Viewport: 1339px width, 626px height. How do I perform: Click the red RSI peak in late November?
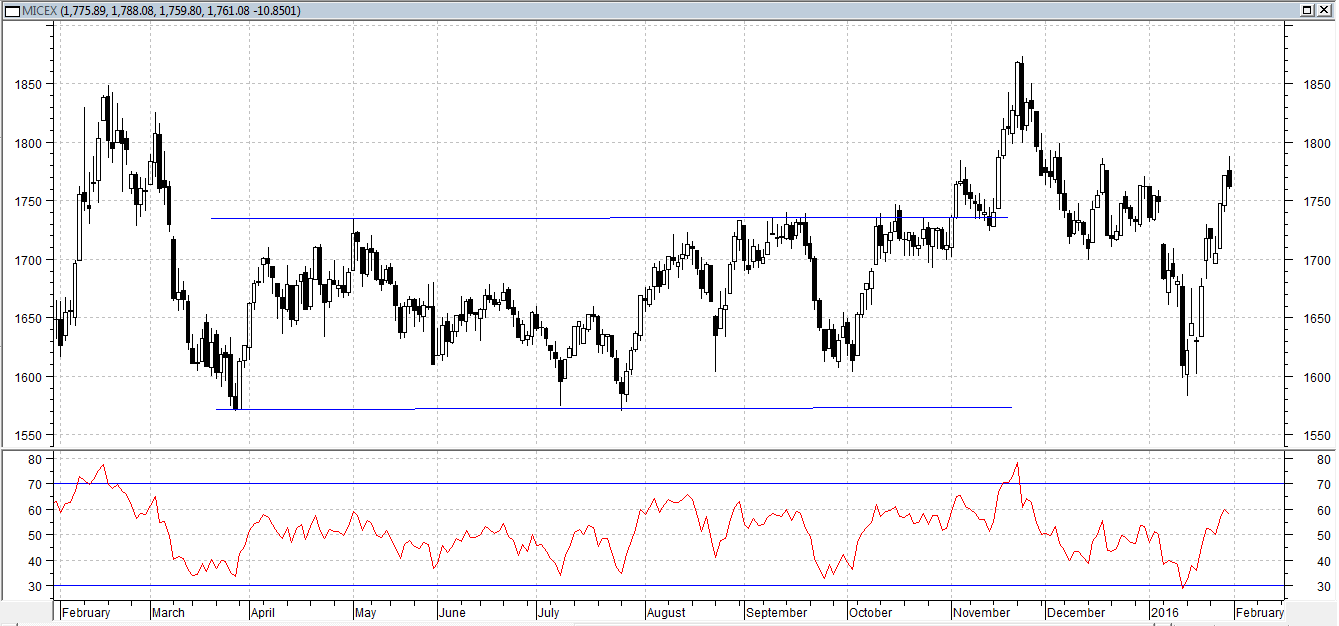[x=1017, y=464]
